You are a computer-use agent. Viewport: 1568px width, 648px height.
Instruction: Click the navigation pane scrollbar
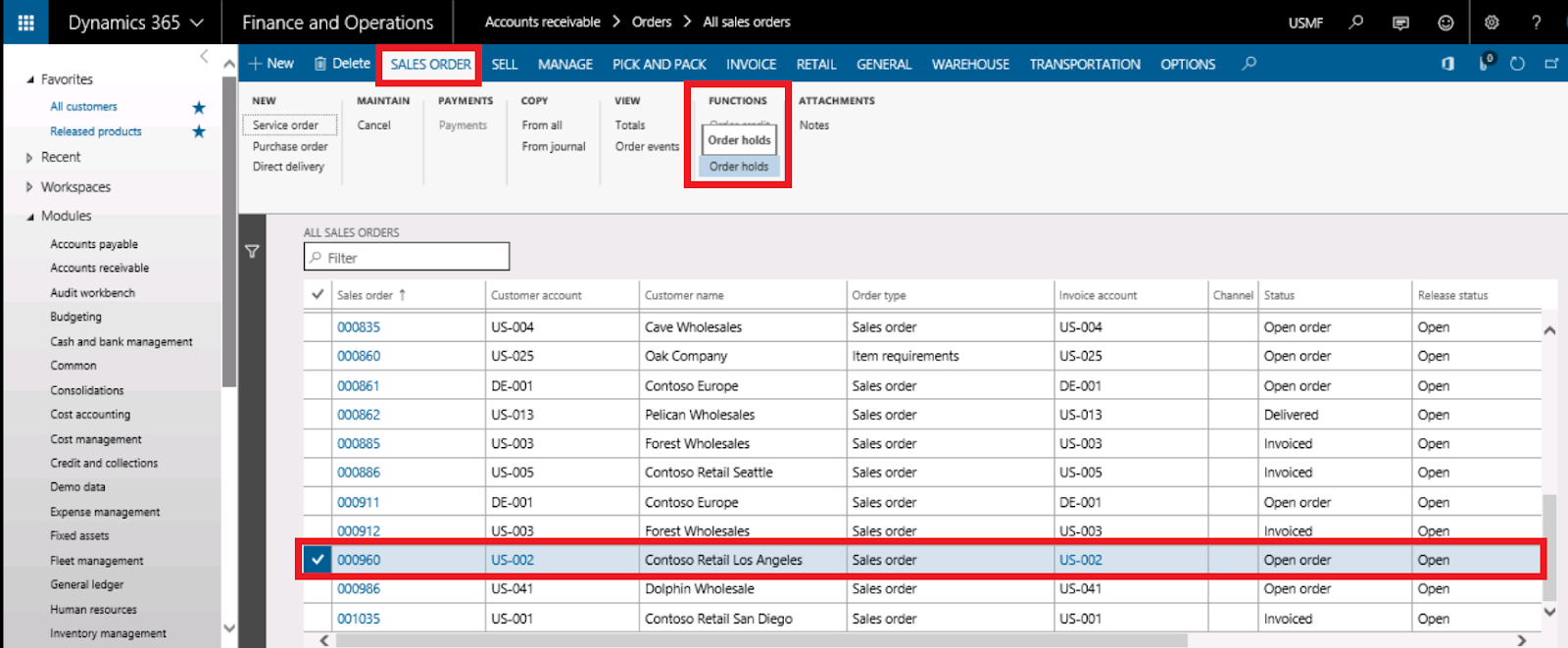[229, 232]
